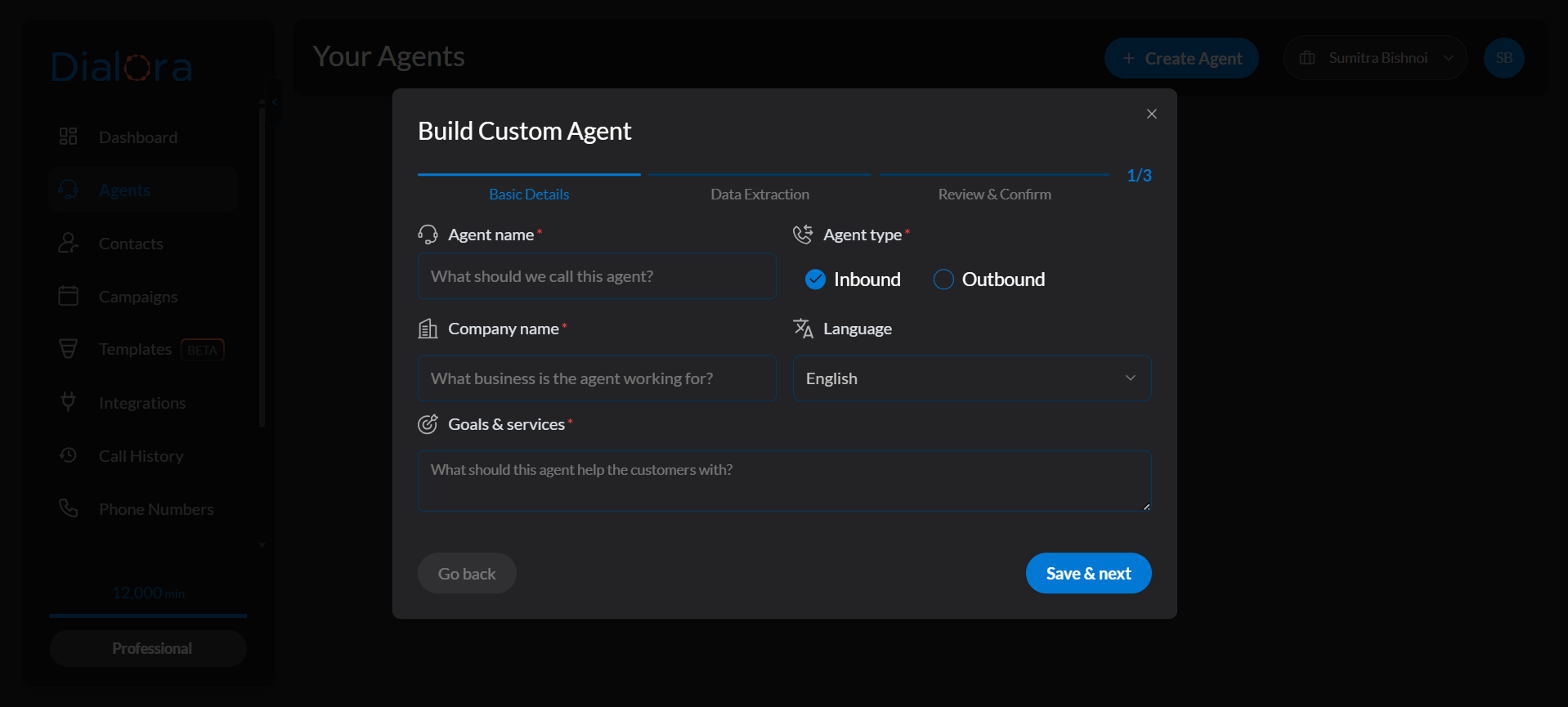This screenshot has width=1568, height=707.
Task: Click the Templates icon in sidebar
Action: pos(69,349)
